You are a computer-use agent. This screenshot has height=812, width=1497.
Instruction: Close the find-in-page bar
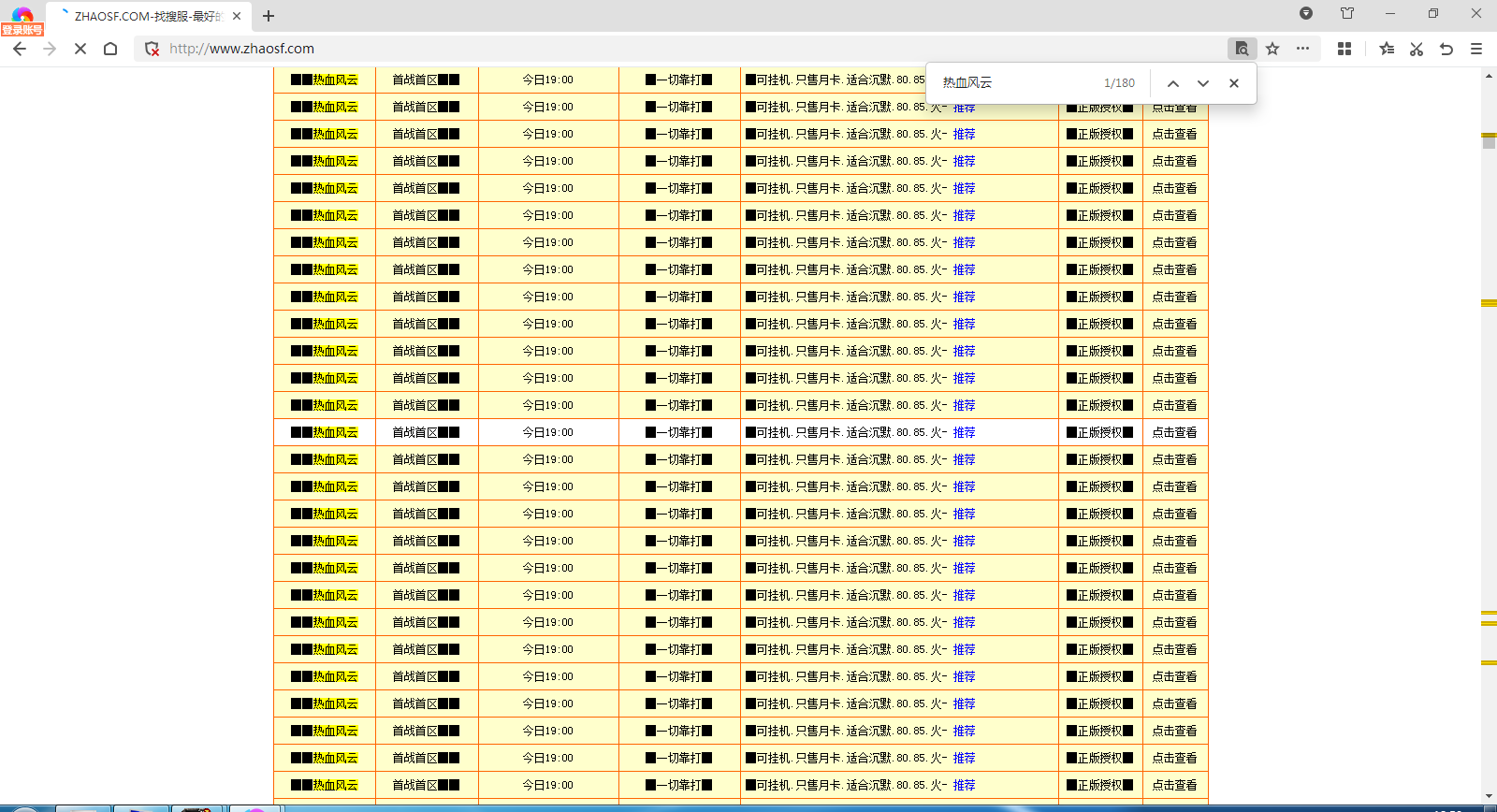point(1234,83)
